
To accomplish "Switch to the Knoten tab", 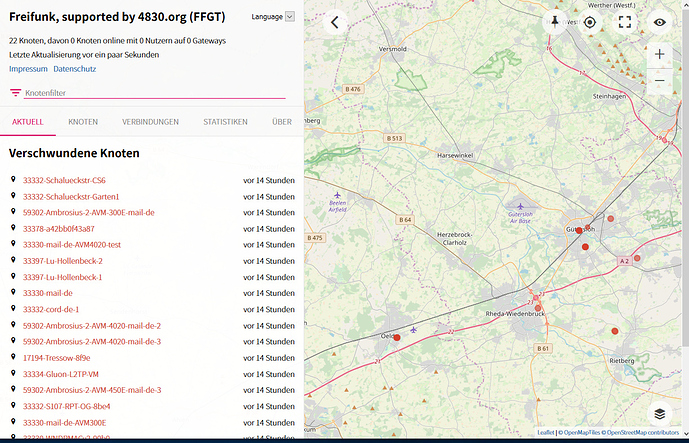I will [83, 122].
